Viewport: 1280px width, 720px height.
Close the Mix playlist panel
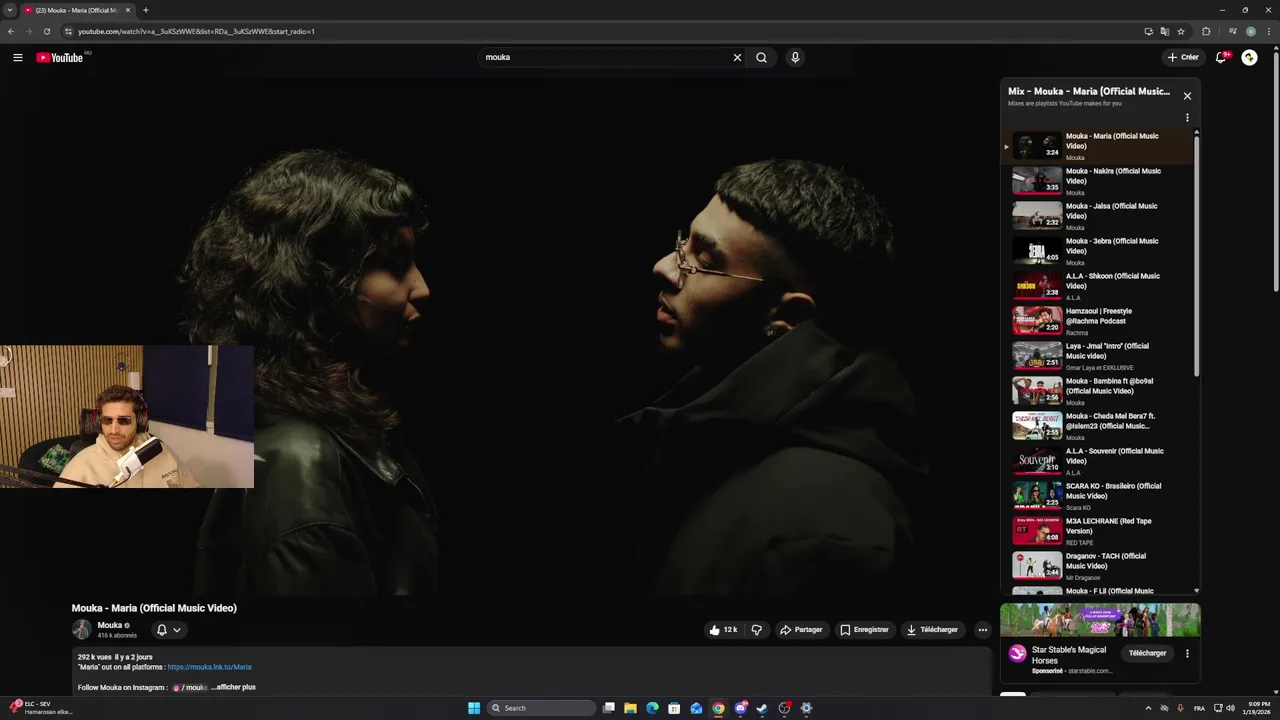1187,96
